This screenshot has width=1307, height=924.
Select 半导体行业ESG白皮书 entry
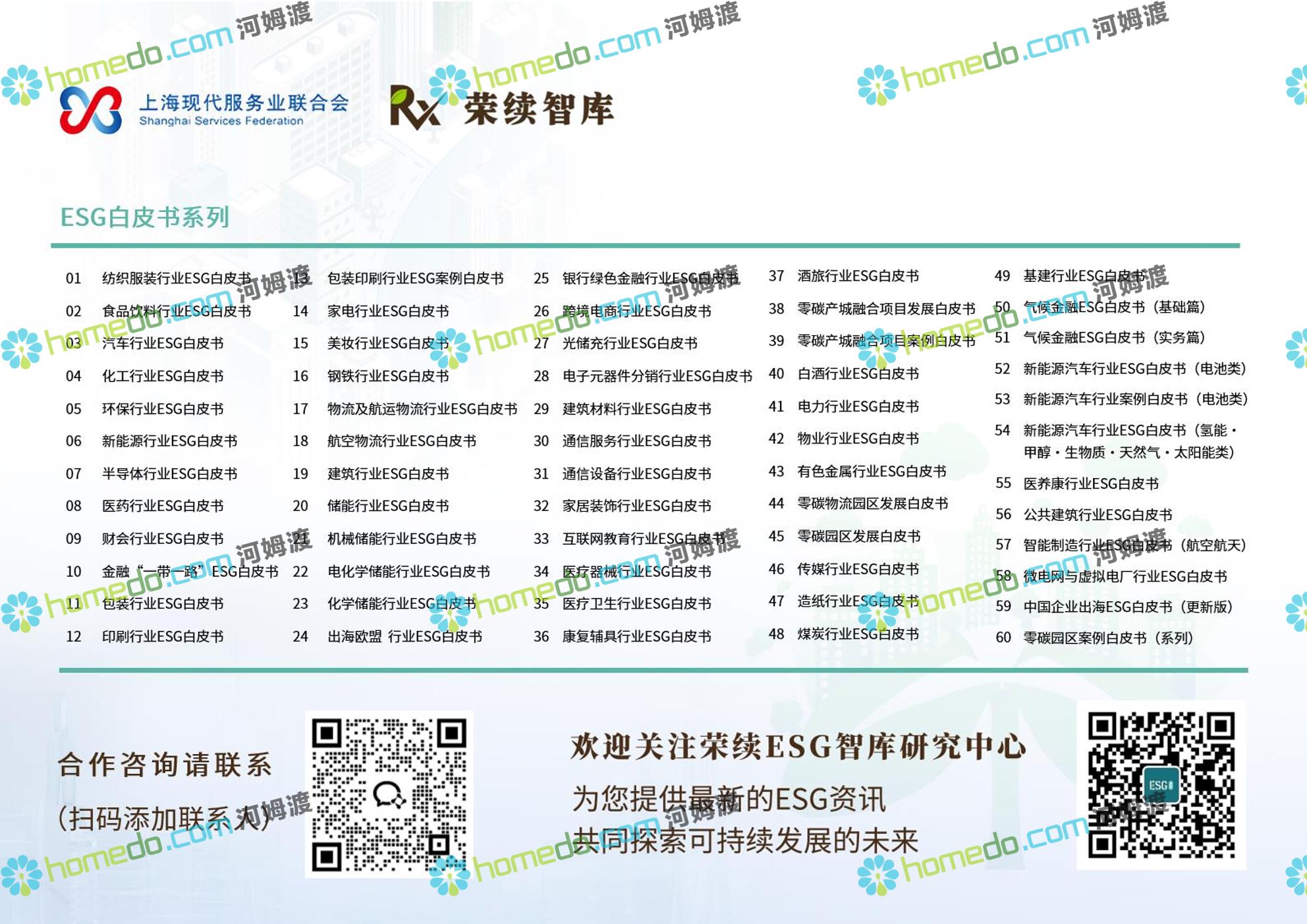[x=169, y=474]
